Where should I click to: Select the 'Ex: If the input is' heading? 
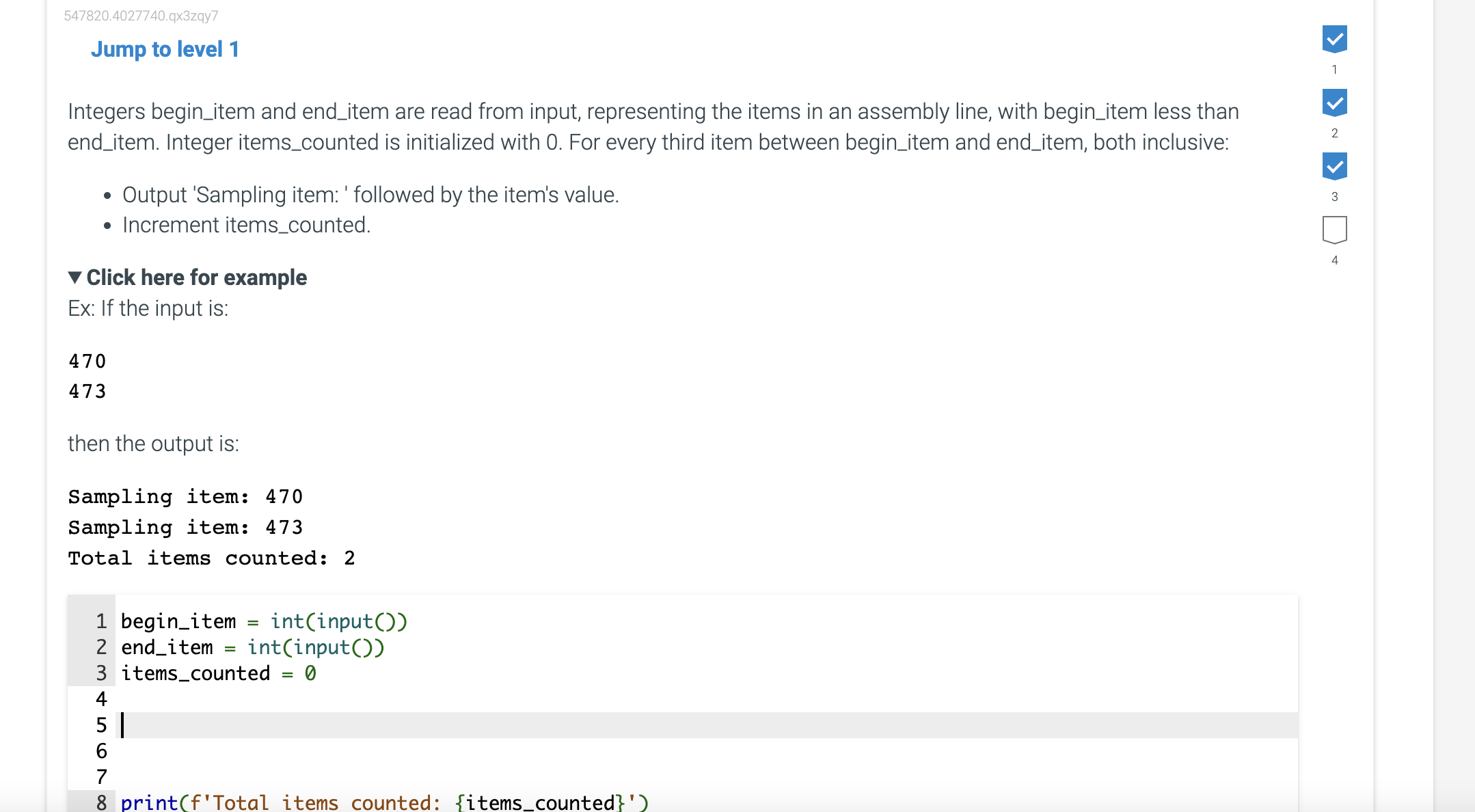148,308
